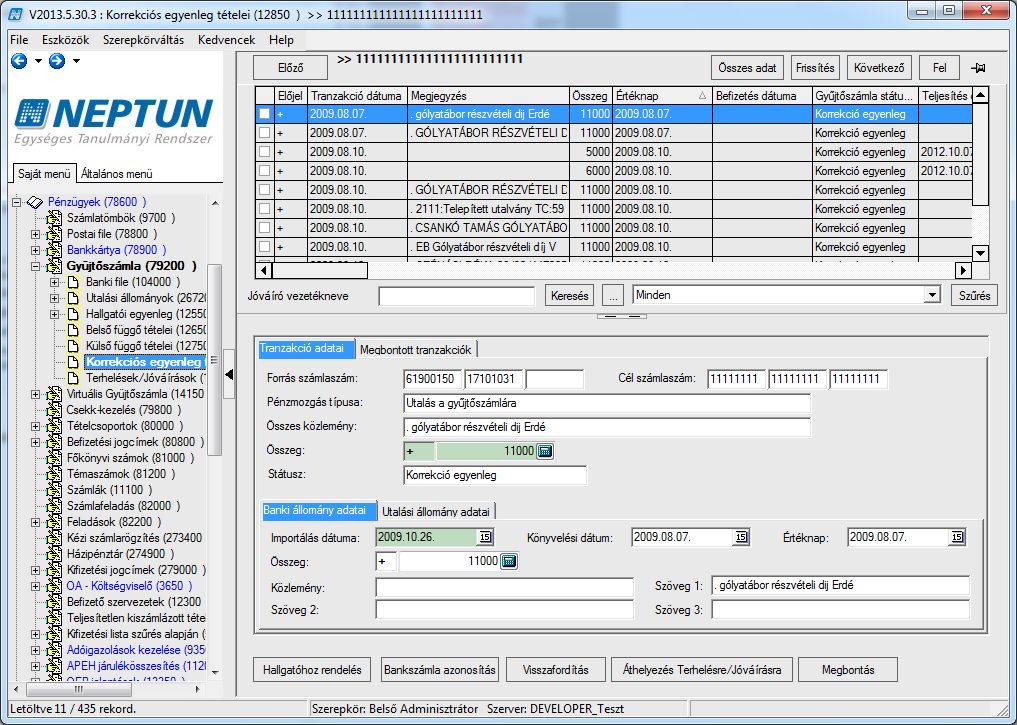Viewport: 1017px width, 725px height.
Task: Click the blue forward navigation arrow
Action: (x=57, y=61)
